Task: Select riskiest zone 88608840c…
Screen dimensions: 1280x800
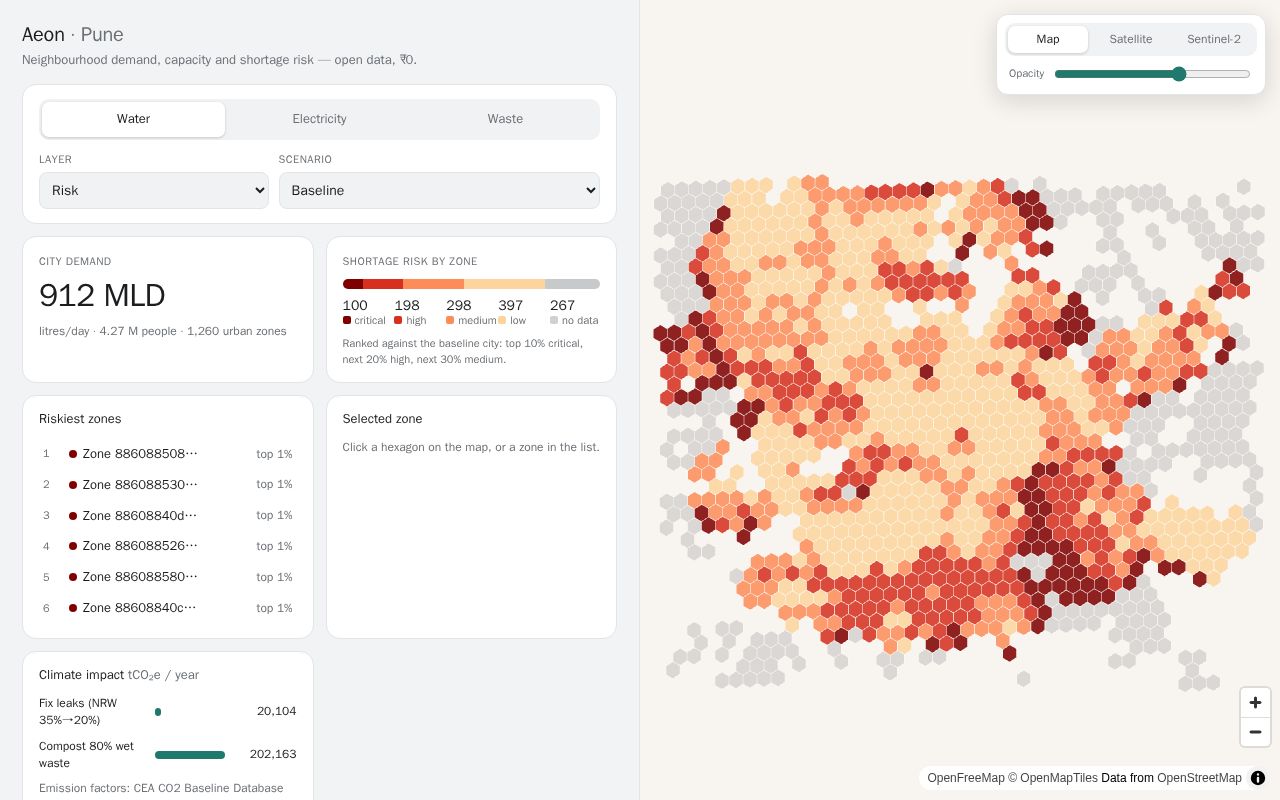Action: pos(168,608)
